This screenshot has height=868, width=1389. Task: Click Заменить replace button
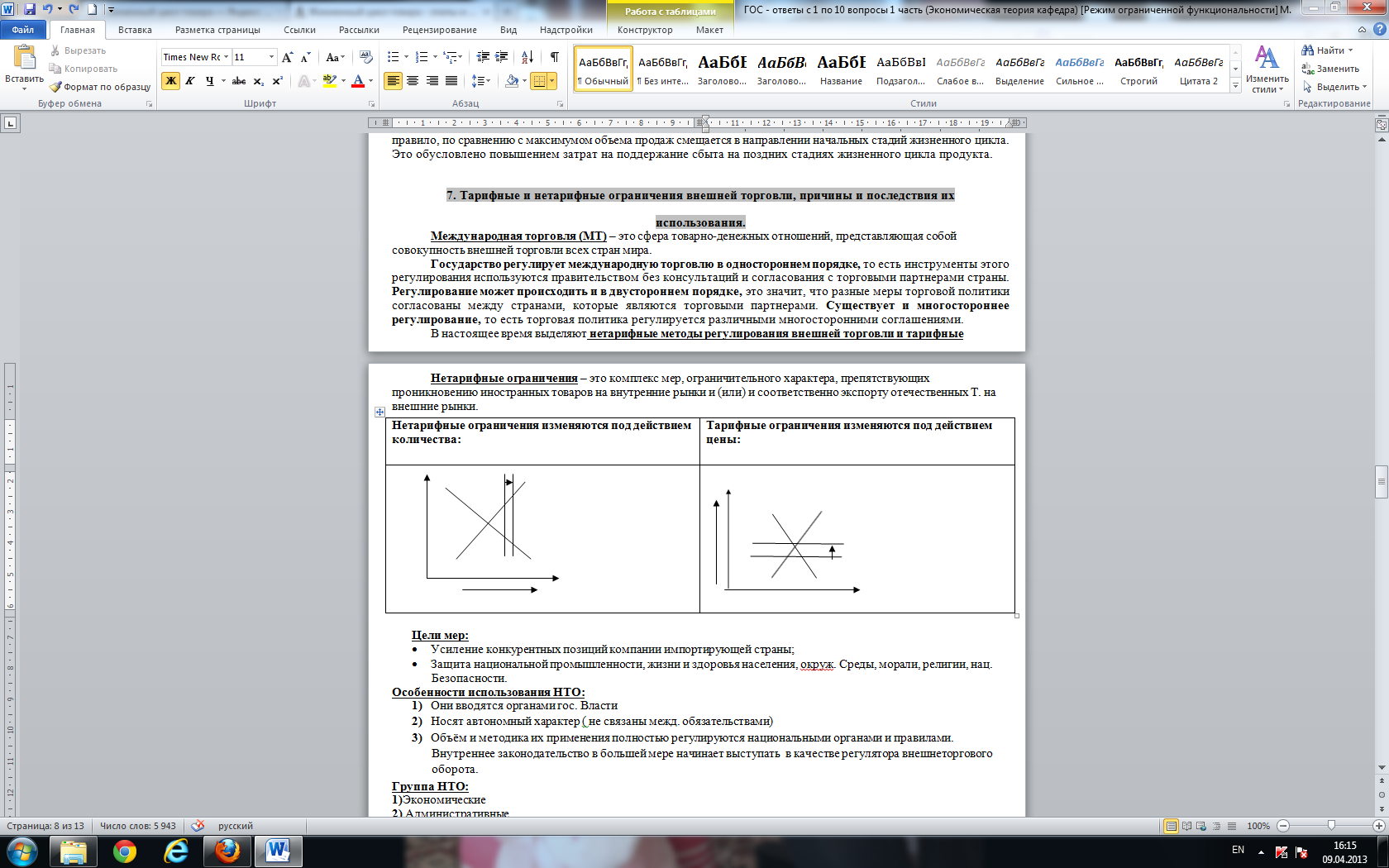(x=1330, y=69)
